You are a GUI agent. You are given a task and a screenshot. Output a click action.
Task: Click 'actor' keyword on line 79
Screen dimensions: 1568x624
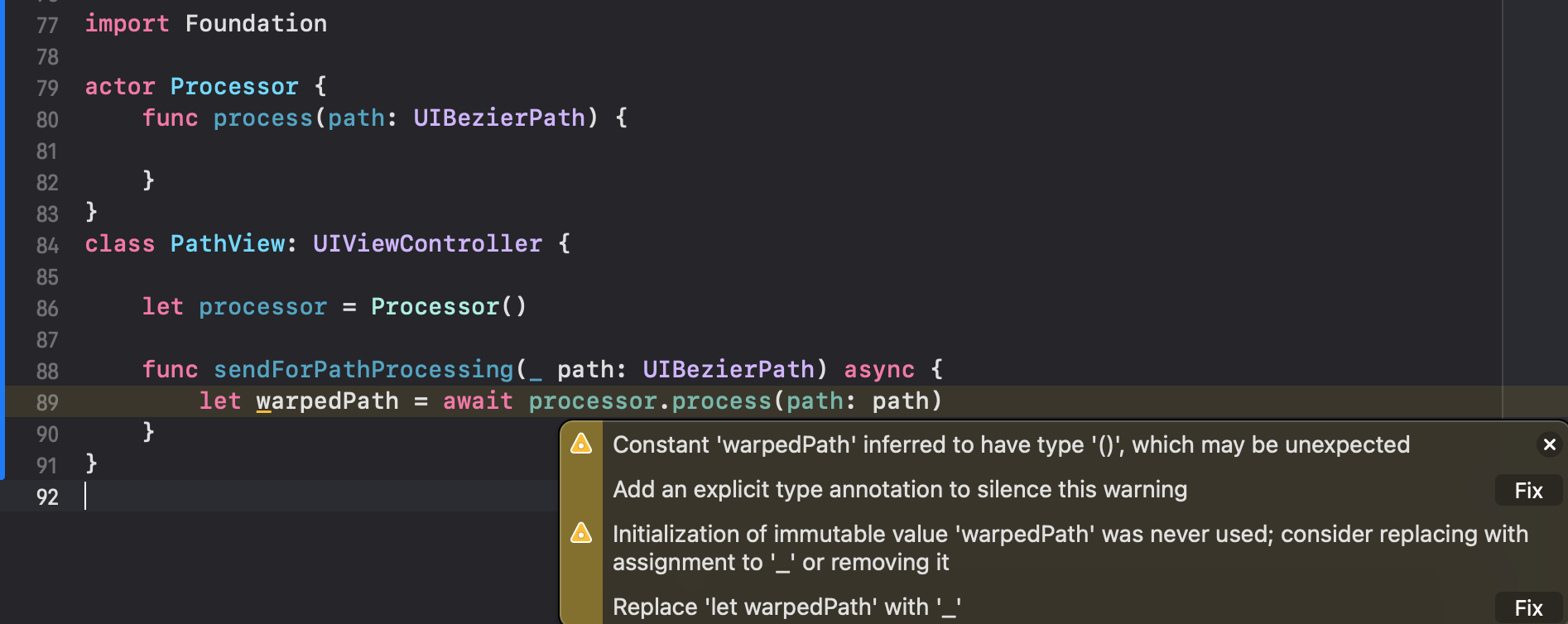[120, 87]
